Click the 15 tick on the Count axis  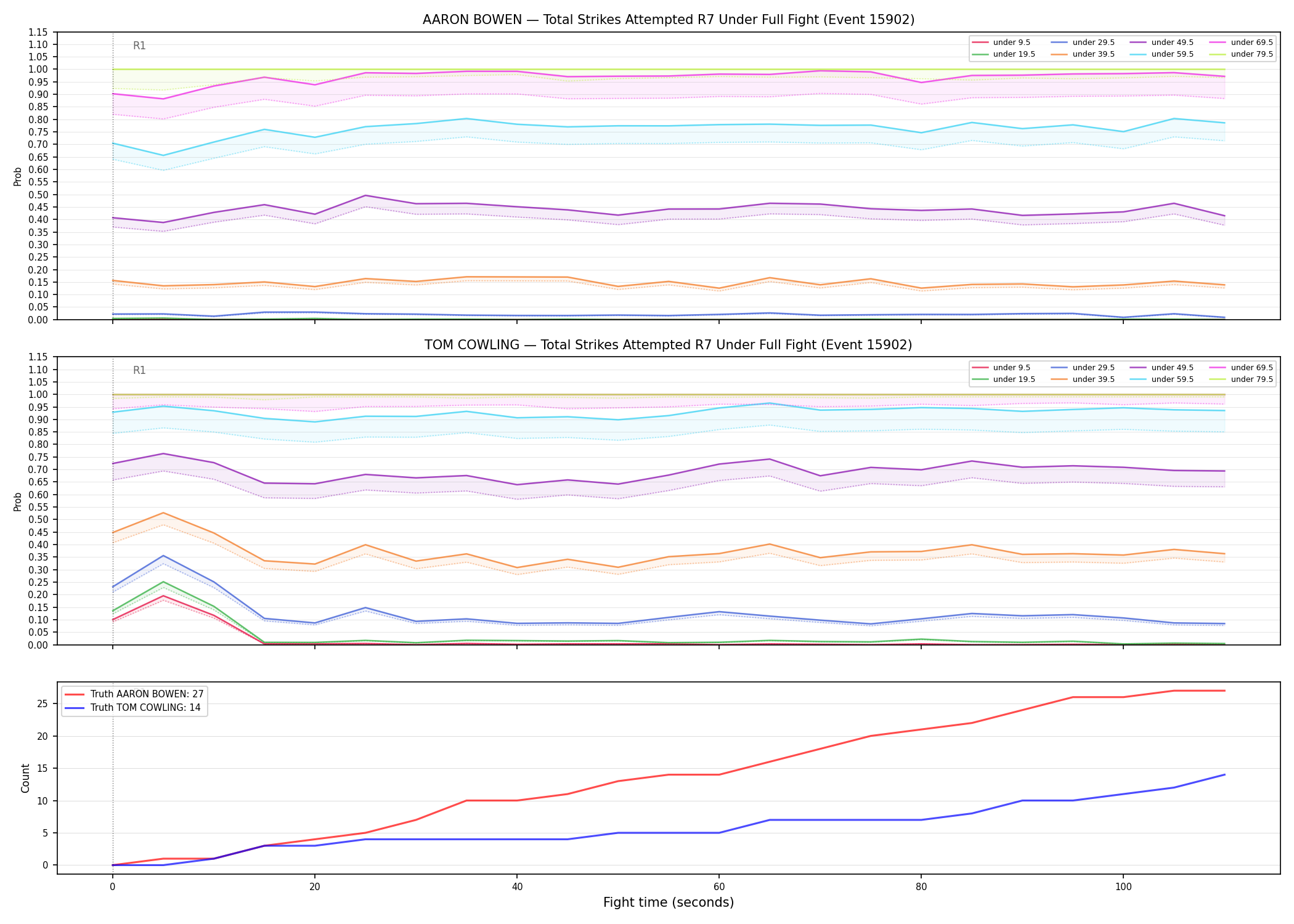pyautogui.click(x=44, y=769)
